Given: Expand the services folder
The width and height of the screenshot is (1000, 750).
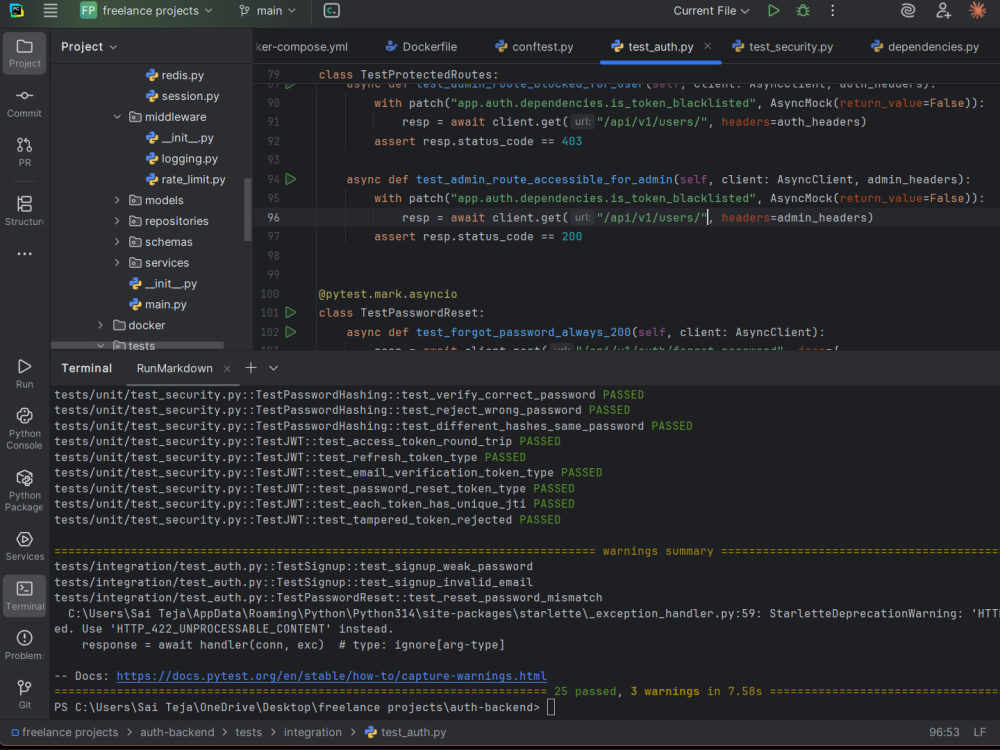Looking at the screenshot, I should (x=117, y=263).
